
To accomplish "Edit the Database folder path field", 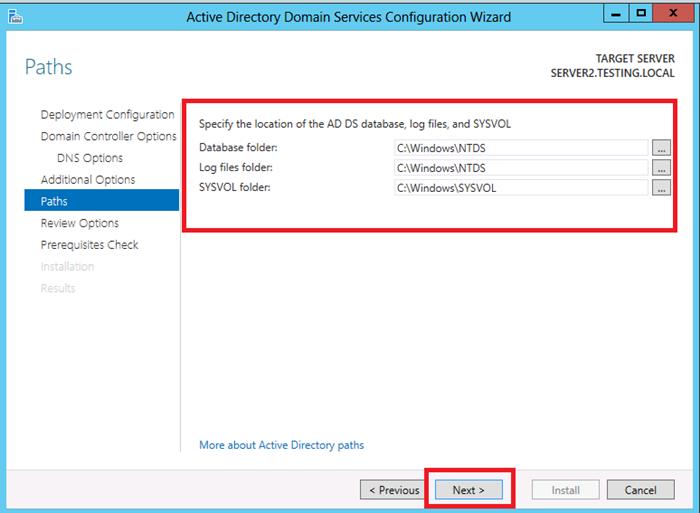I will 521,148.
